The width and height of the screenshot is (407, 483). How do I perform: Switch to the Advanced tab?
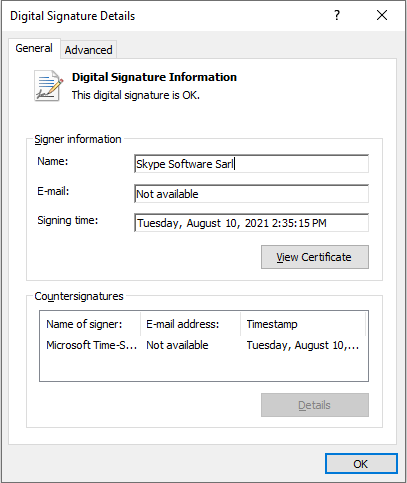tap(88, 50)
